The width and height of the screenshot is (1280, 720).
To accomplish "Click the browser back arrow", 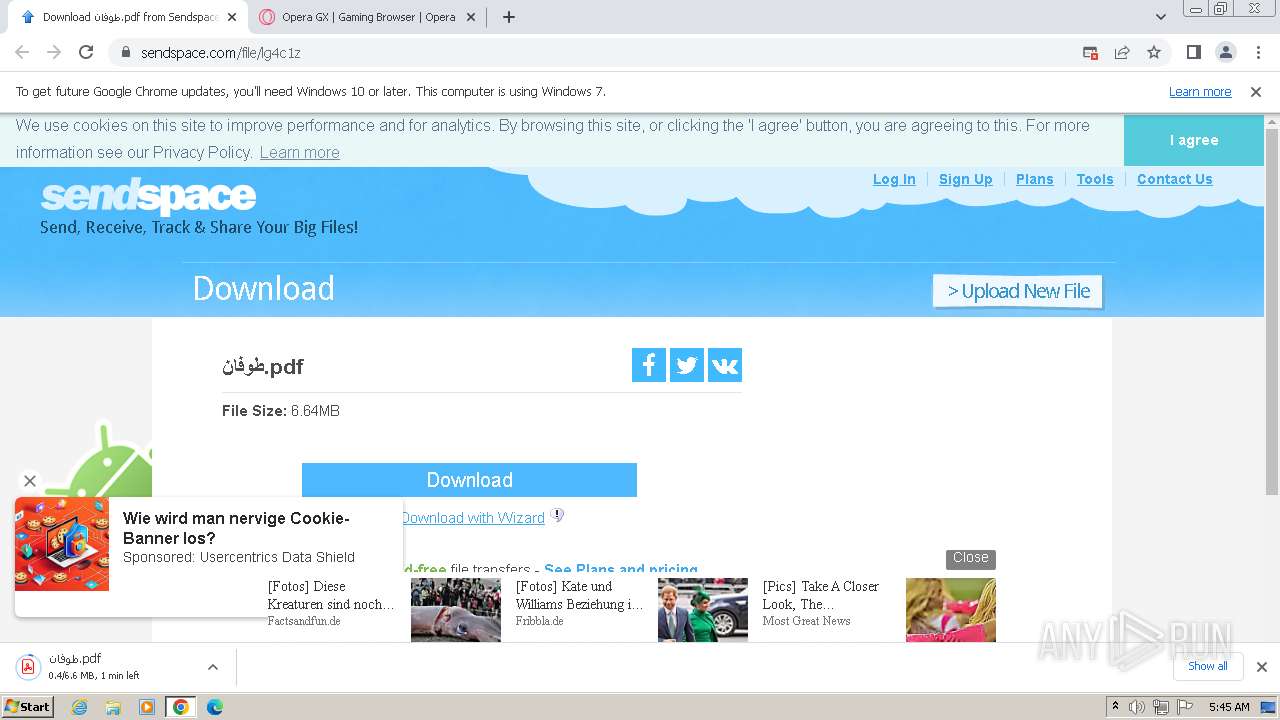I will (22, 52).
